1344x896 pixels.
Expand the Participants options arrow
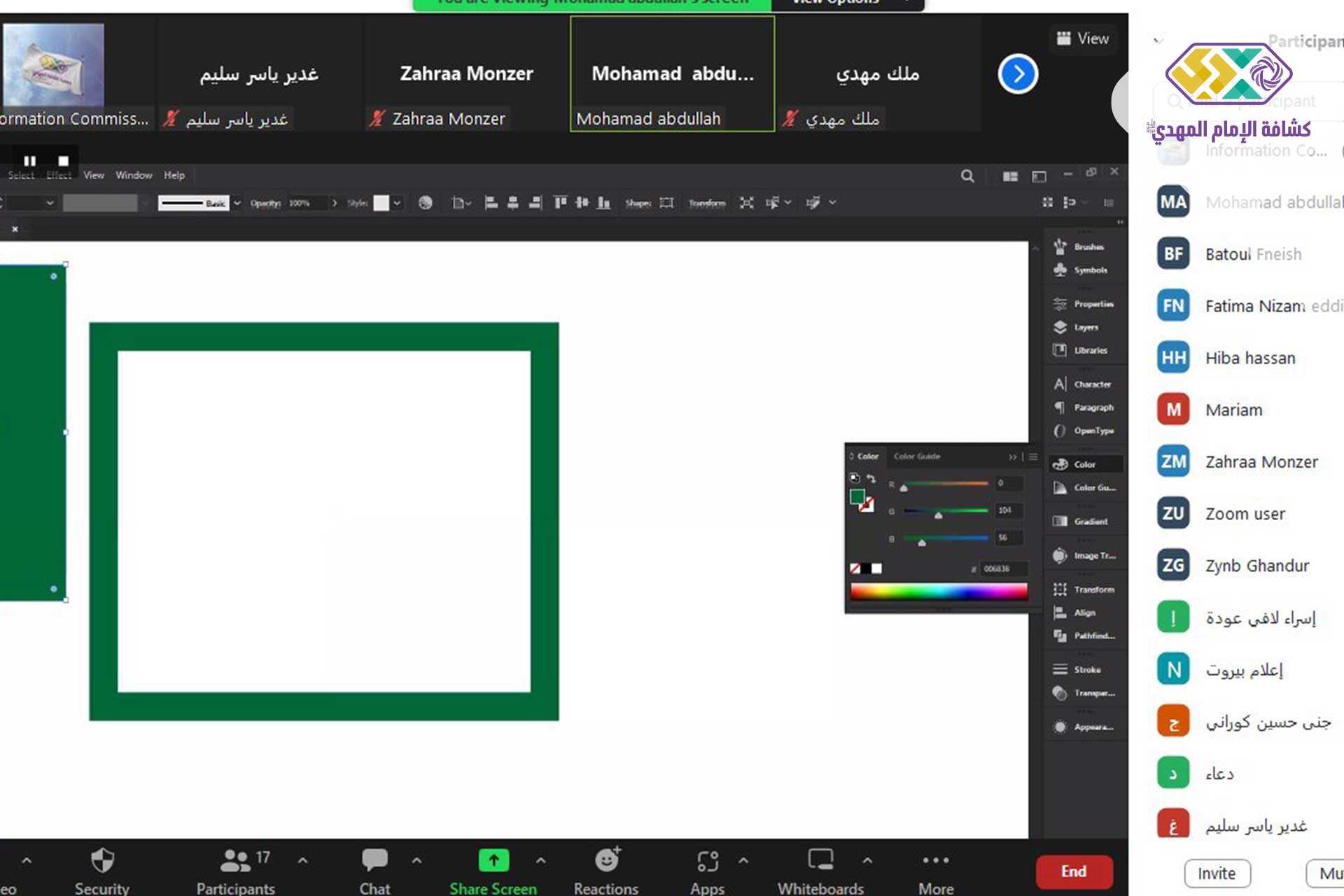click(303, 860)
